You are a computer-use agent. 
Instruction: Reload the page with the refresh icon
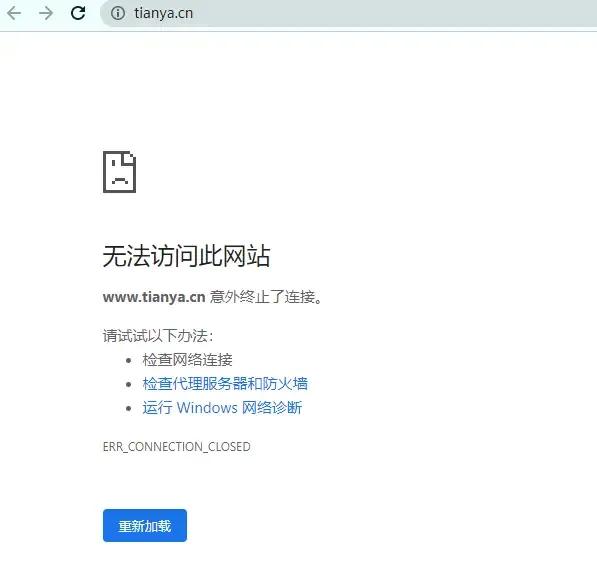[x=78, y=13]
